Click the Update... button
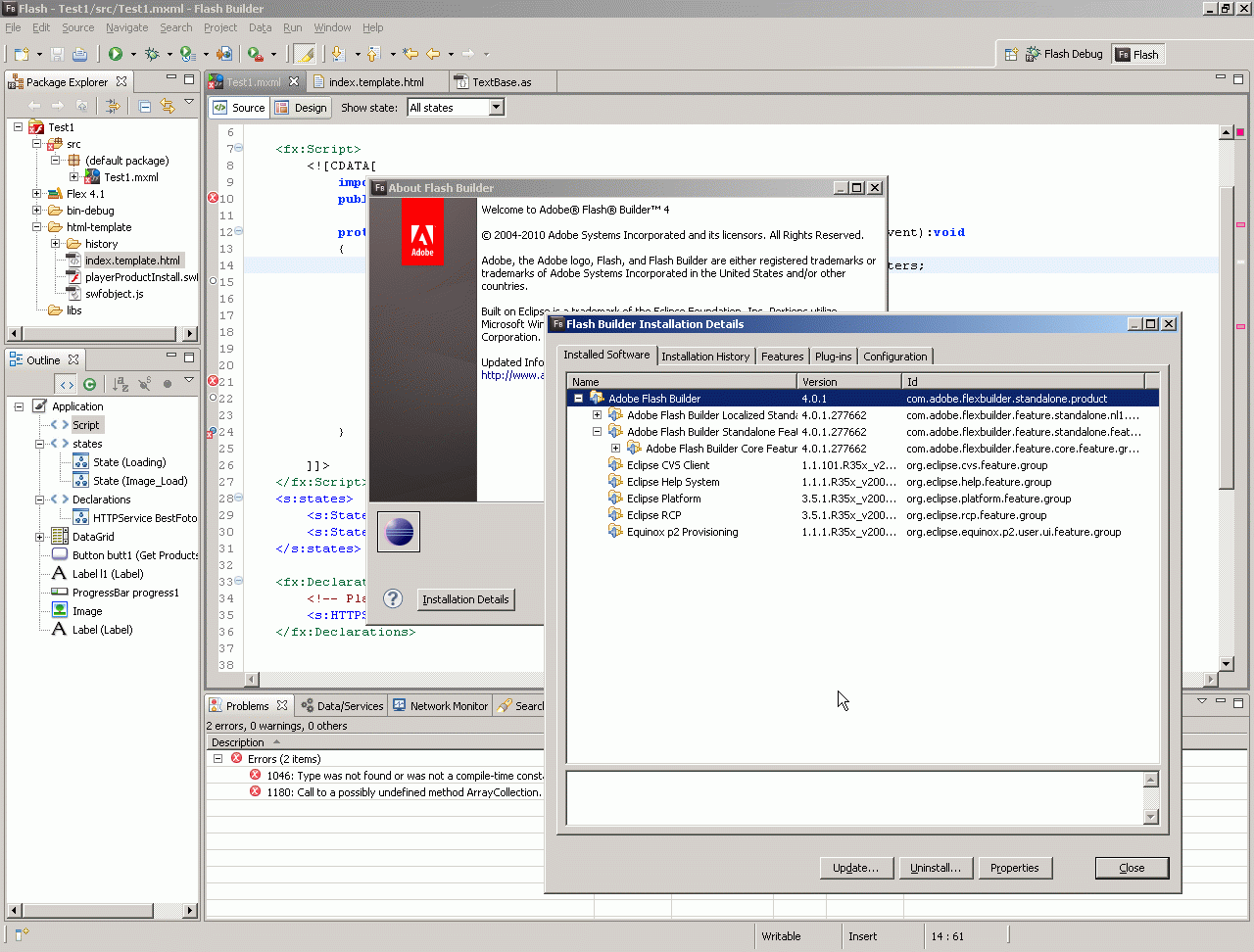Screen dimensions: 1254x952 pos(855,868)
